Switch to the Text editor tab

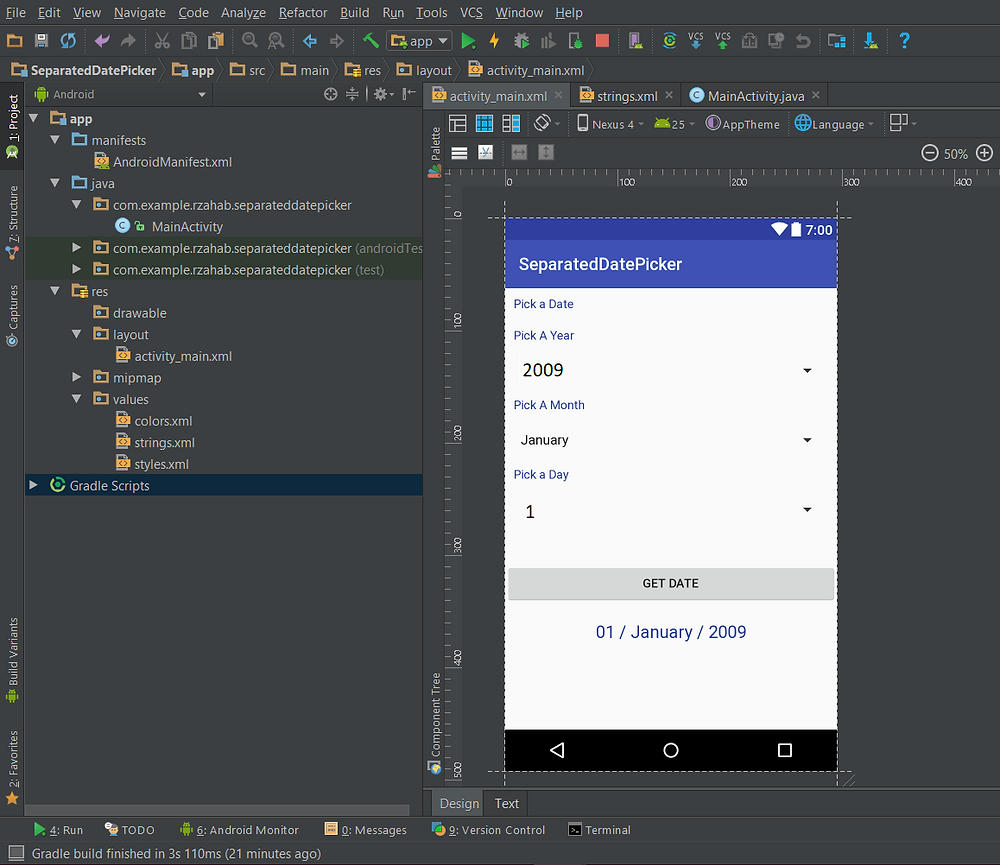(507, 804)
